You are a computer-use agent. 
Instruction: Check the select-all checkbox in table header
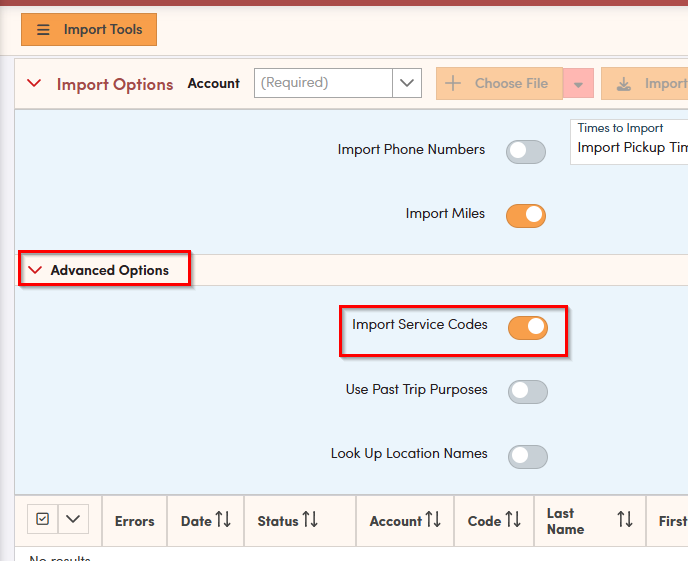42,519
